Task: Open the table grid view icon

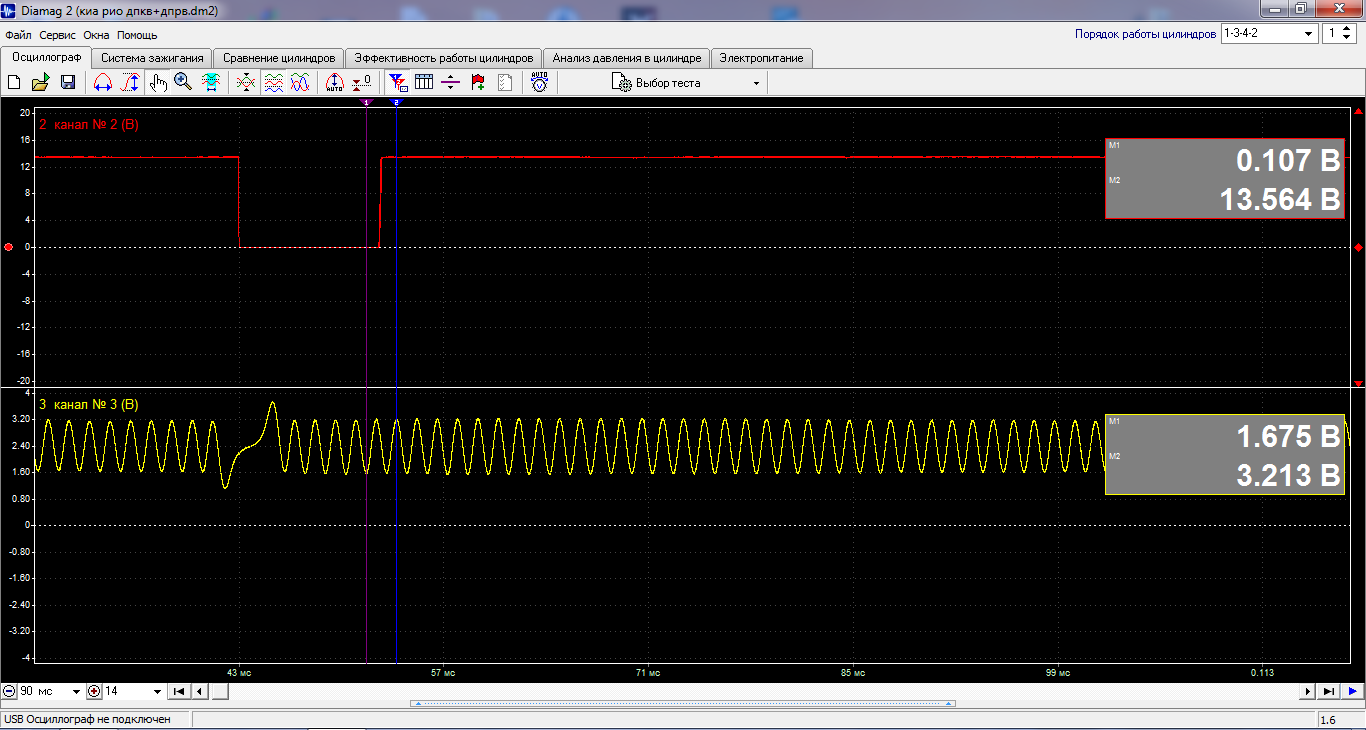Action: 424,83
